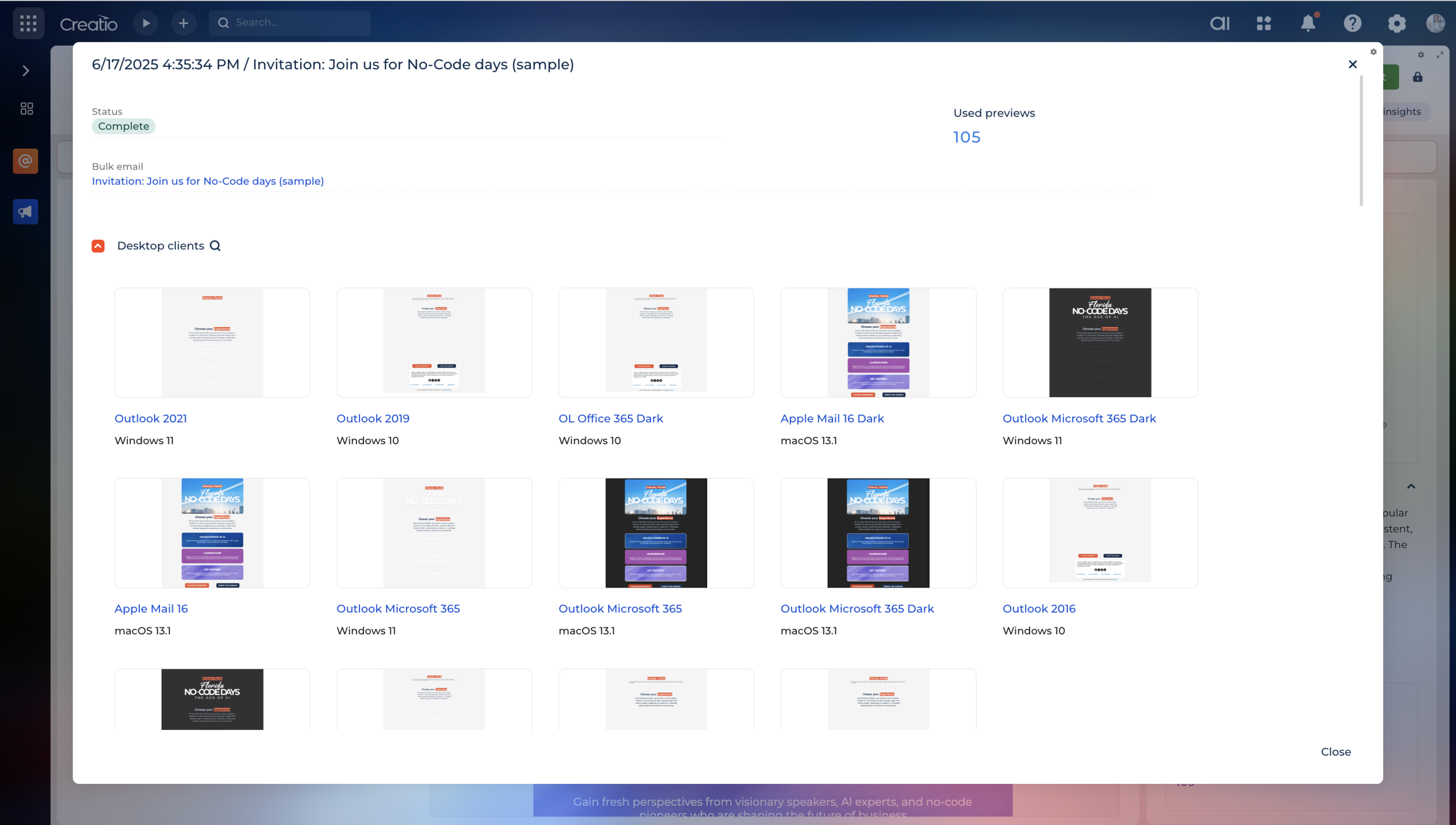Click the run process play icon

click(146, 23)
